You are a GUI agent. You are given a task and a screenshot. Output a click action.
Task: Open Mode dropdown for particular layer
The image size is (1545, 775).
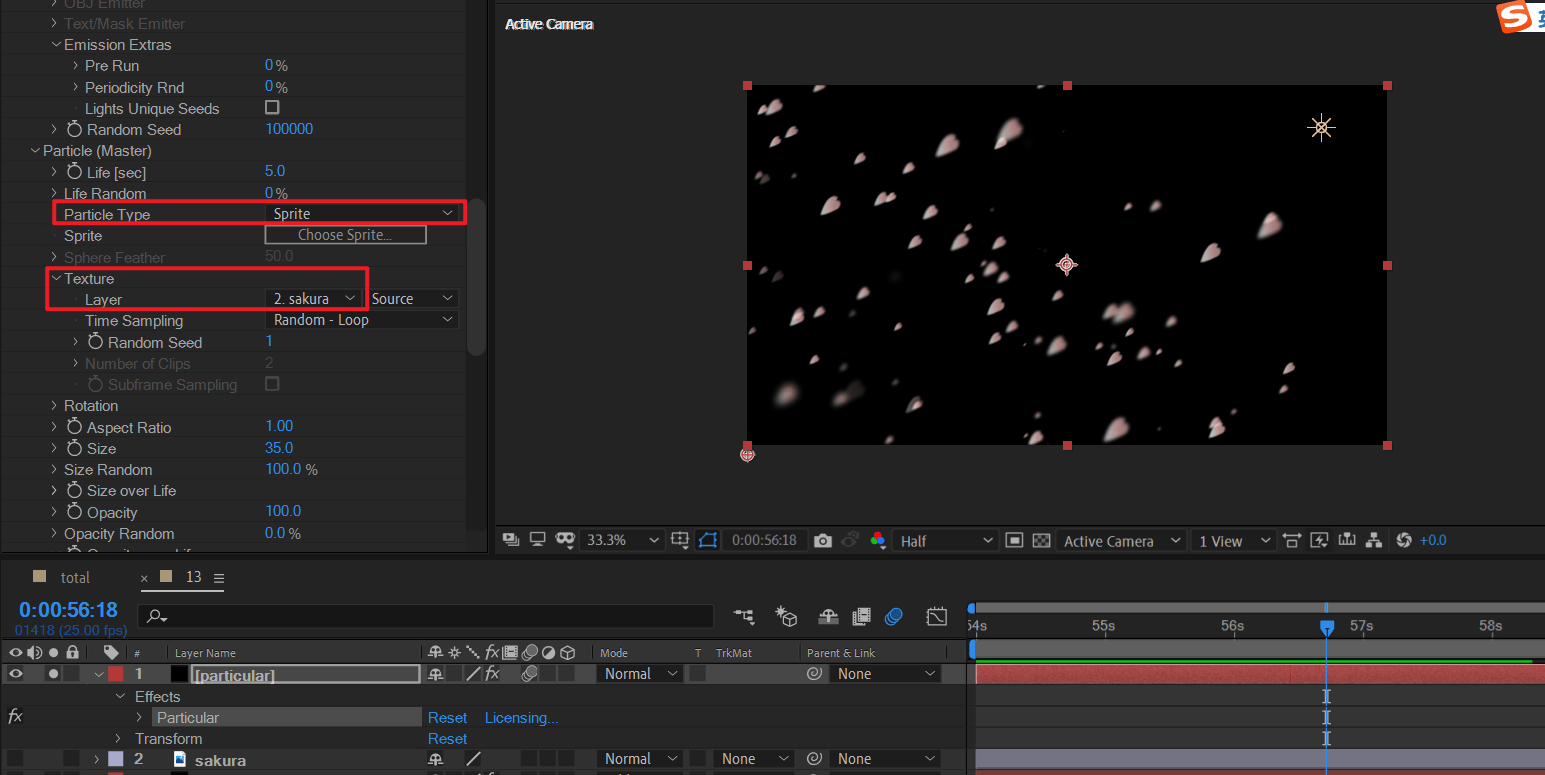pyautogui.click(x=641, y=674)
